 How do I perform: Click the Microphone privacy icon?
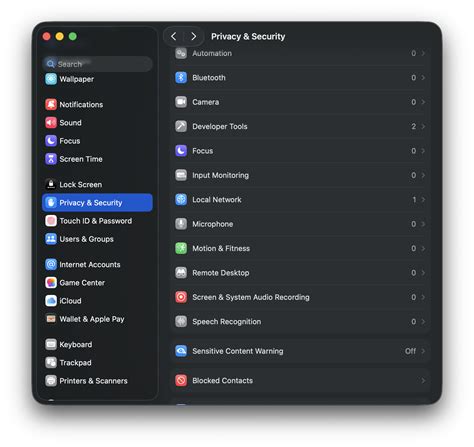click(181, 224)
